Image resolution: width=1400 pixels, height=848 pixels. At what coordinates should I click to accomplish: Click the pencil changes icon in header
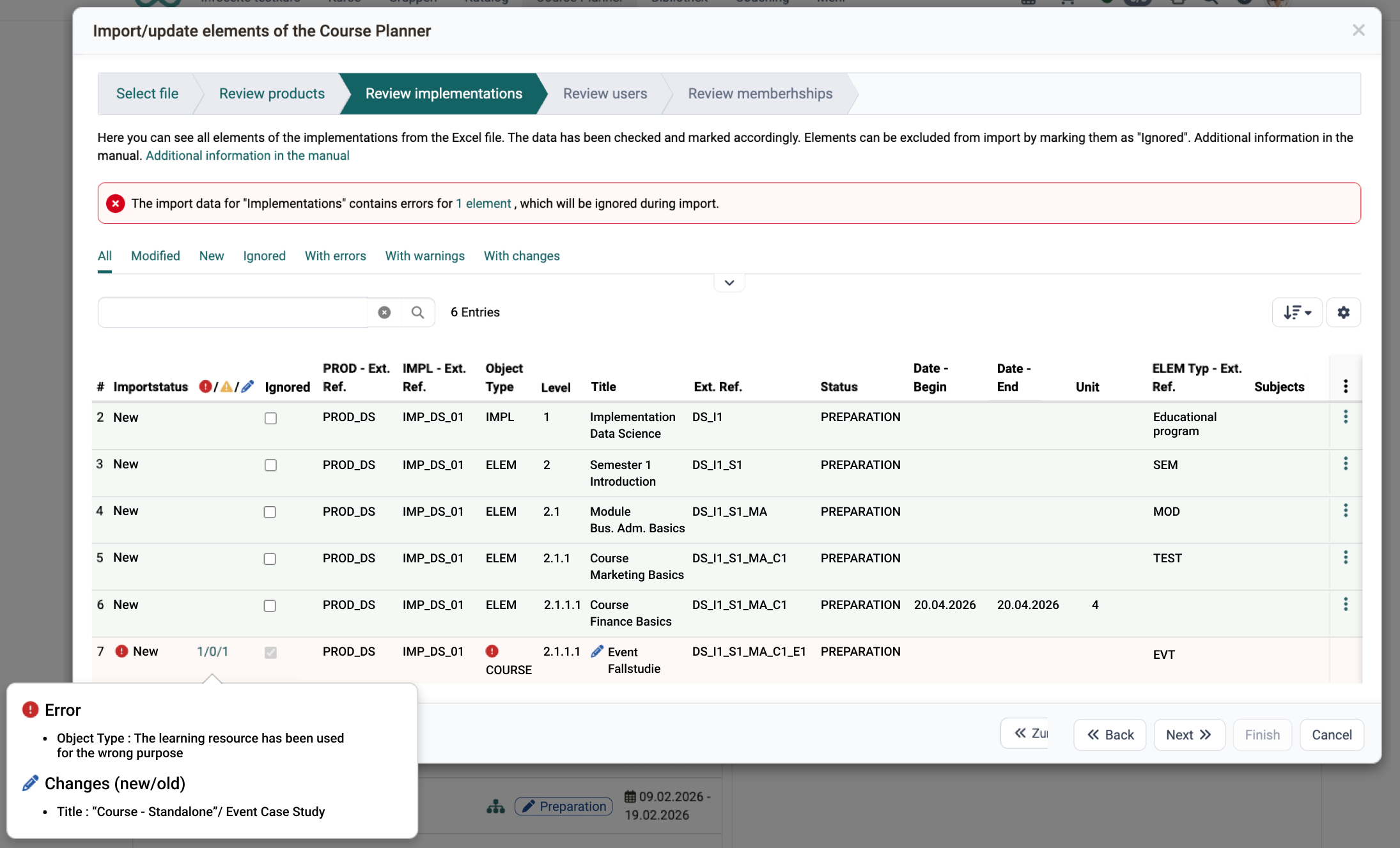coord(247,387)
